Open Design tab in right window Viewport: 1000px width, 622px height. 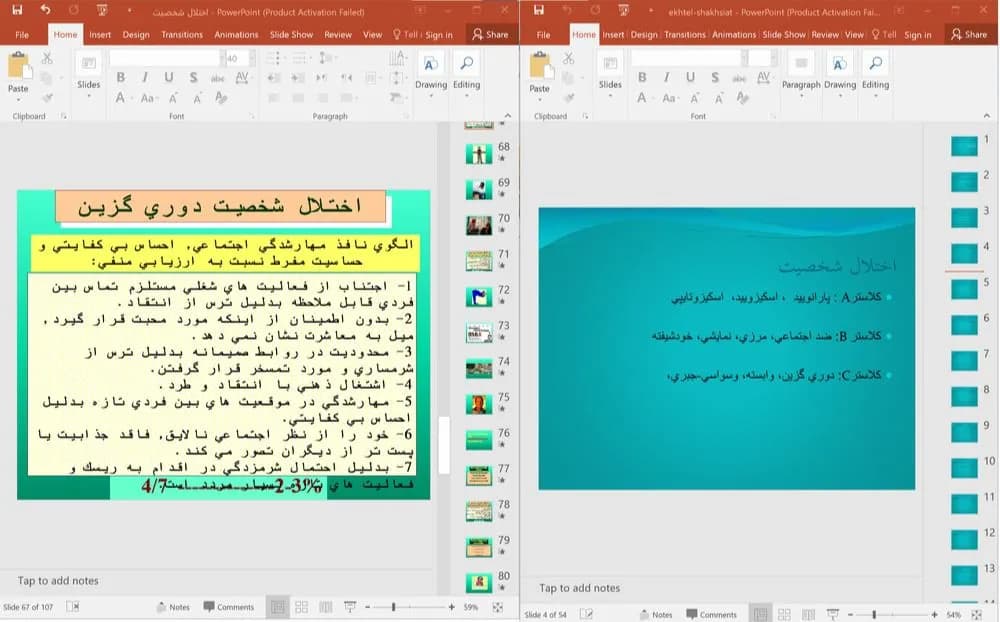click(644, 34)
